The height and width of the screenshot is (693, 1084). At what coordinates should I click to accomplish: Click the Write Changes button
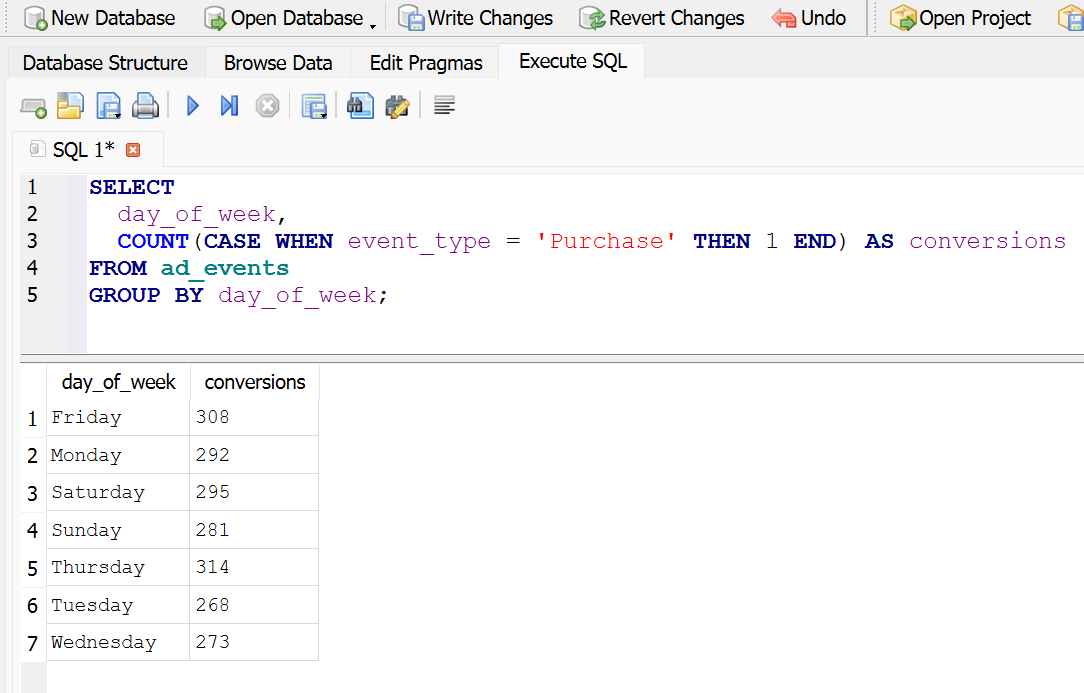(x=476, y=18)
